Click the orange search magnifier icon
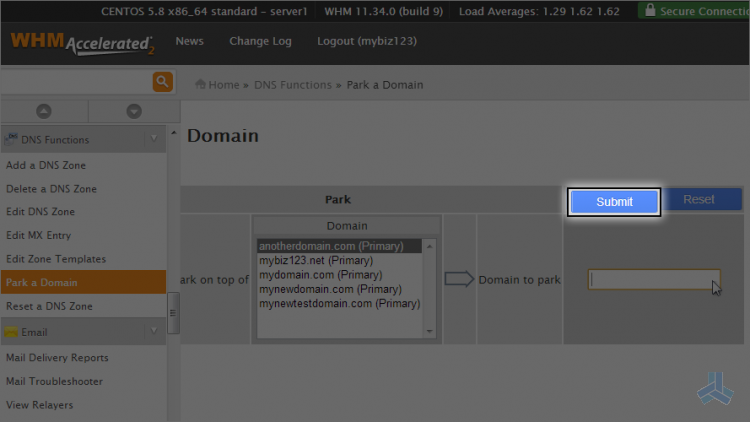Image resolution: width=750 pixels, height=422 pixels. (163, 82)
